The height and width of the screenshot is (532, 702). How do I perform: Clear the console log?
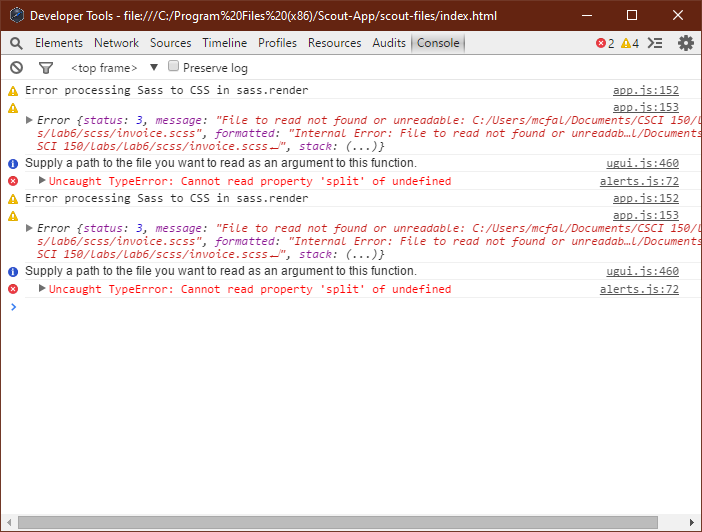[17, 68]
